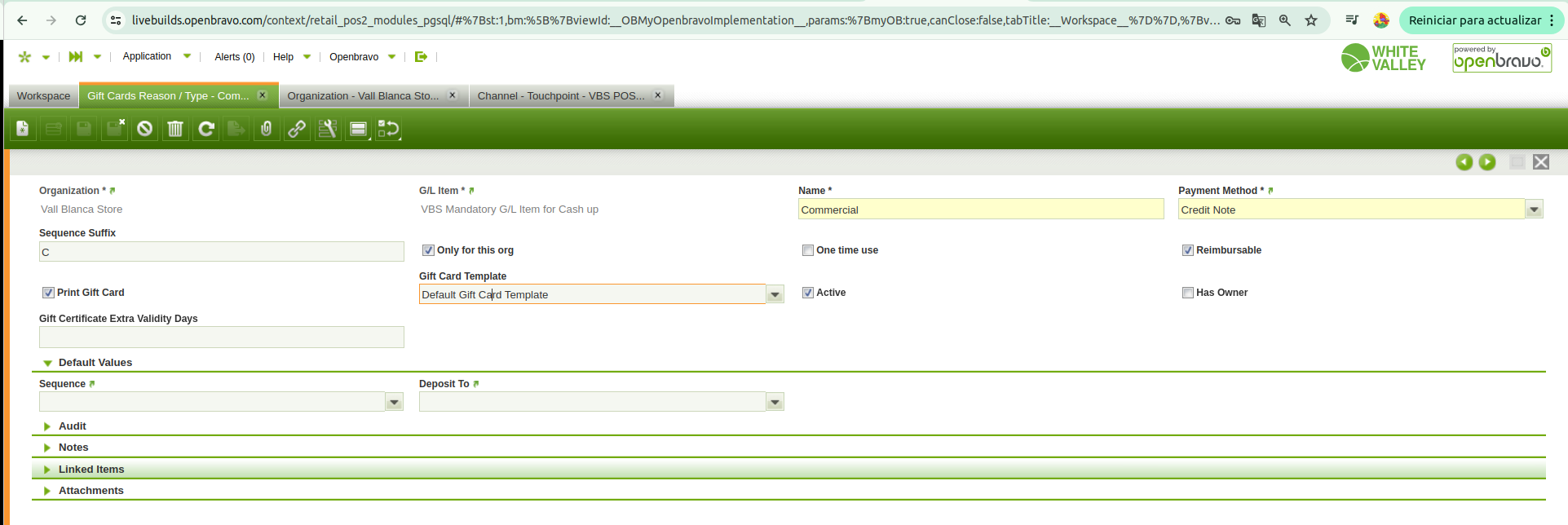The image size is (1568, 525).
Task: Click the Save and Close icon
Action: 114,129
